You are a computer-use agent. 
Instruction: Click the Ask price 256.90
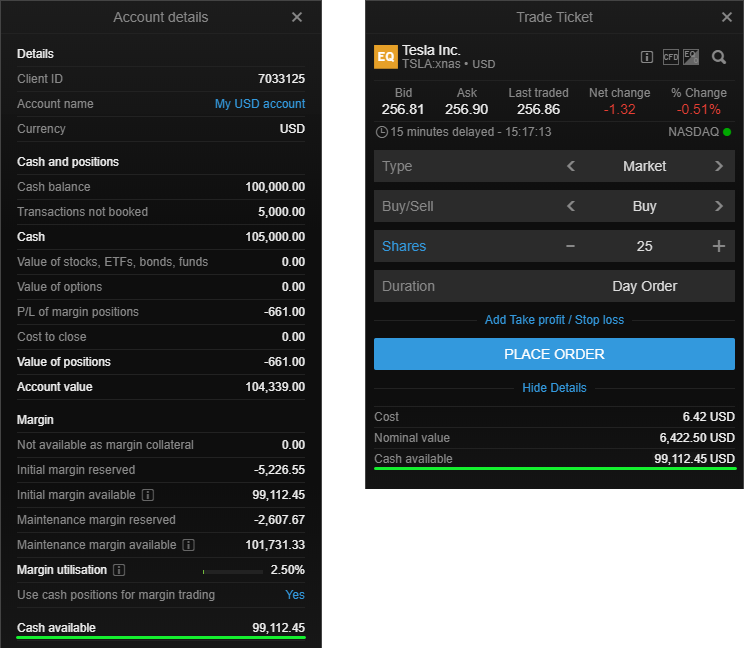coord(466,109)
